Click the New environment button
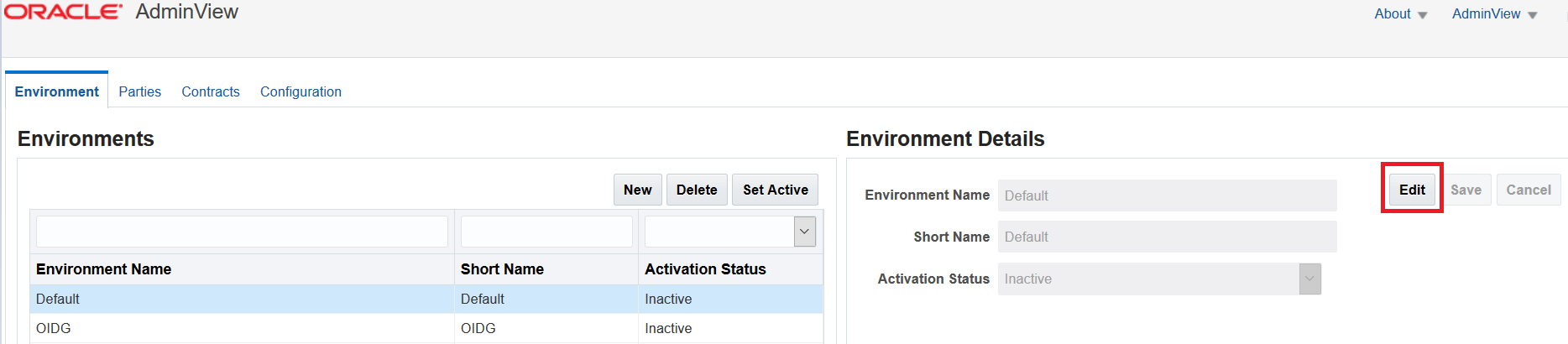1568x344 pixels. tap(638, 190)
